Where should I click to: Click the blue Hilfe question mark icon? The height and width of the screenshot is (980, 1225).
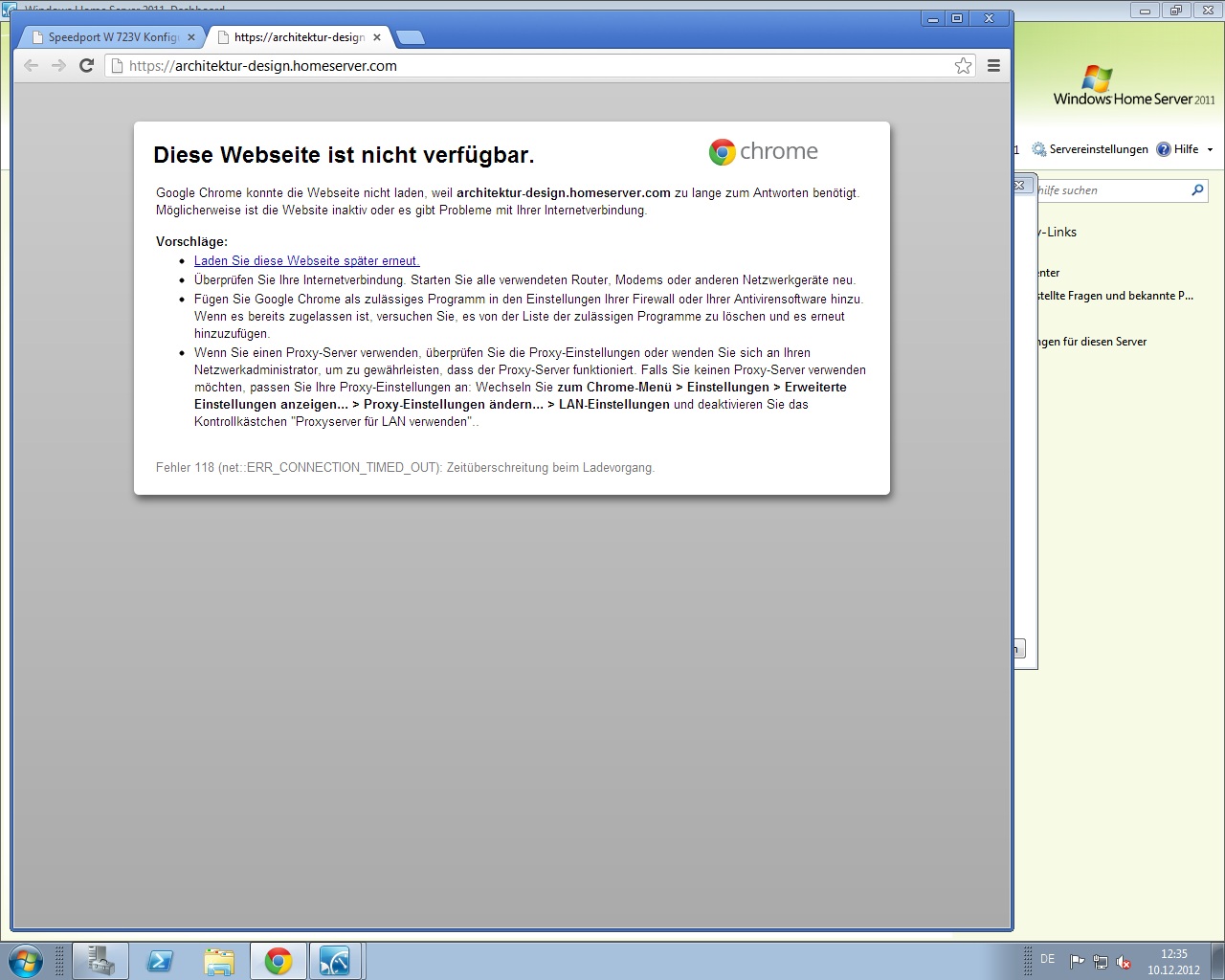click(x=1164, y=149)
